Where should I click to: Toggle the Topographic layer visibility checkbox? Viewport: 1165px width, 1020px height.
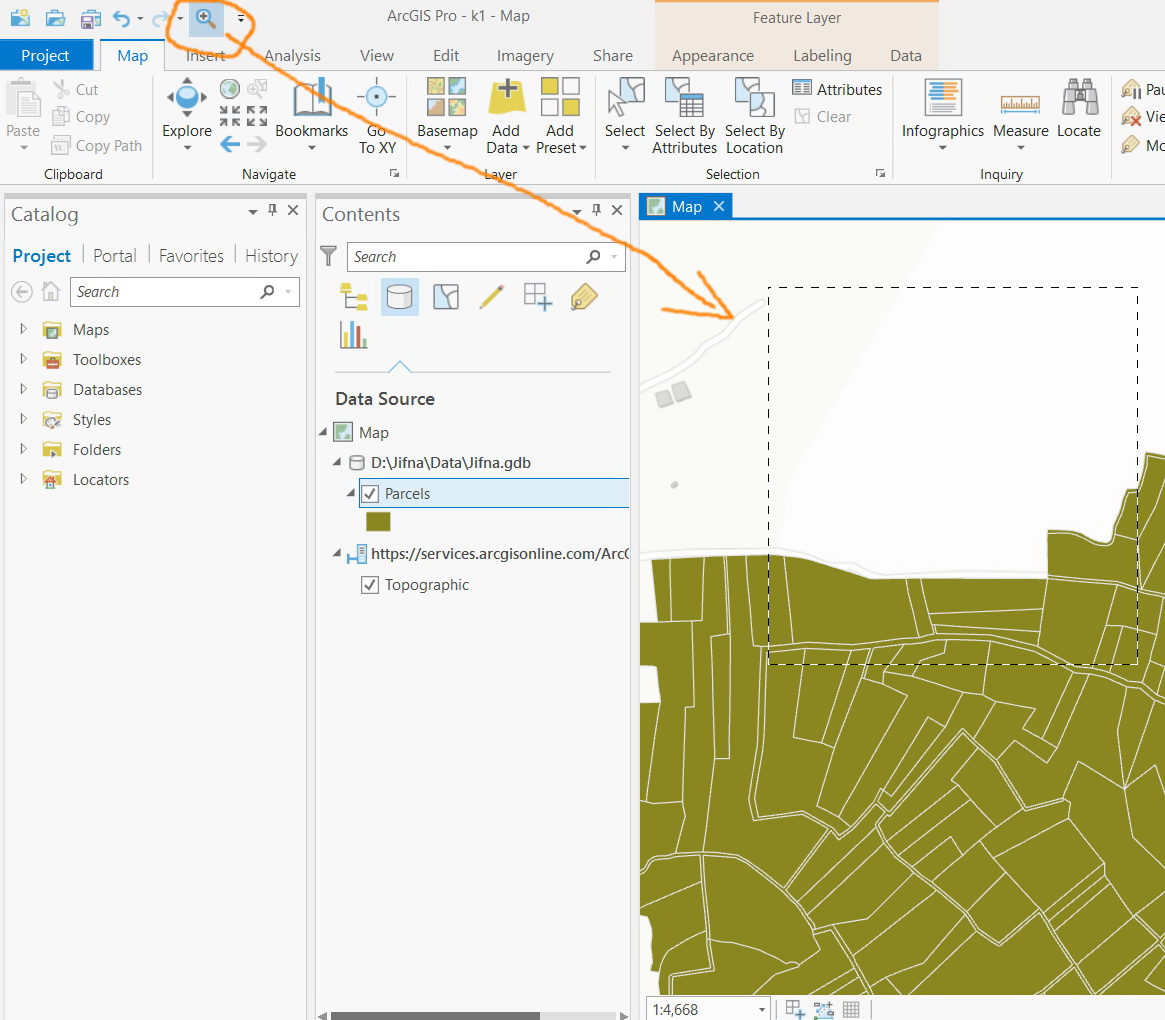370,585
